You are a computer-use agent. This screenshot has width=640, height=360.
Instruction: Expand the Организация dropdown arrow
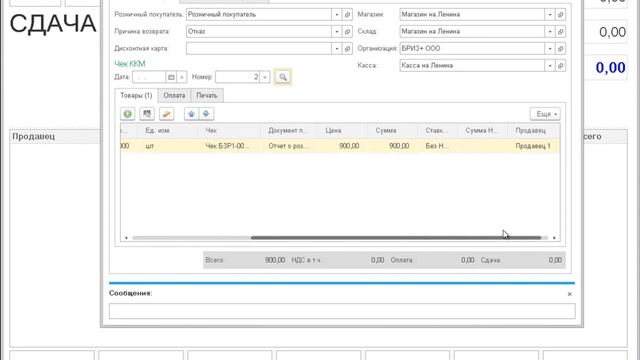pos(550,49)
